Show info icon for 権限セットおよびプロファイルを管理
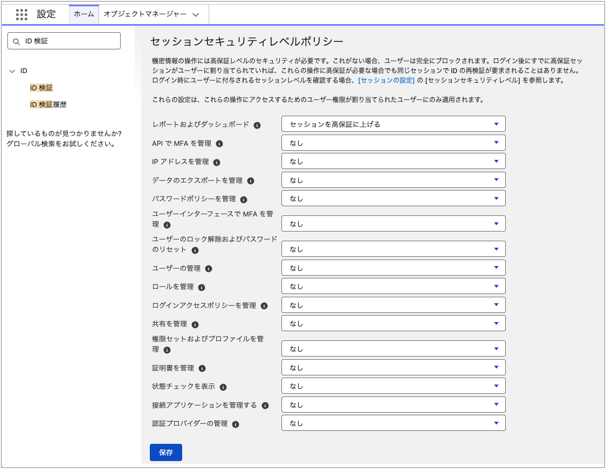 [x=167, y=350]
